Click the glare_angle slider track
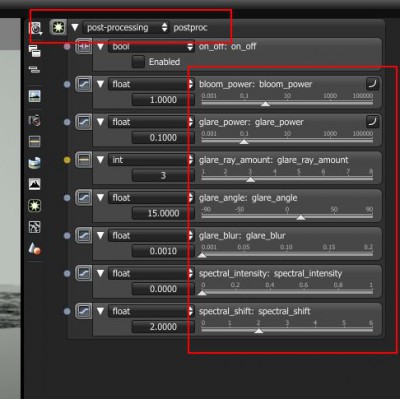 (287, 216)
